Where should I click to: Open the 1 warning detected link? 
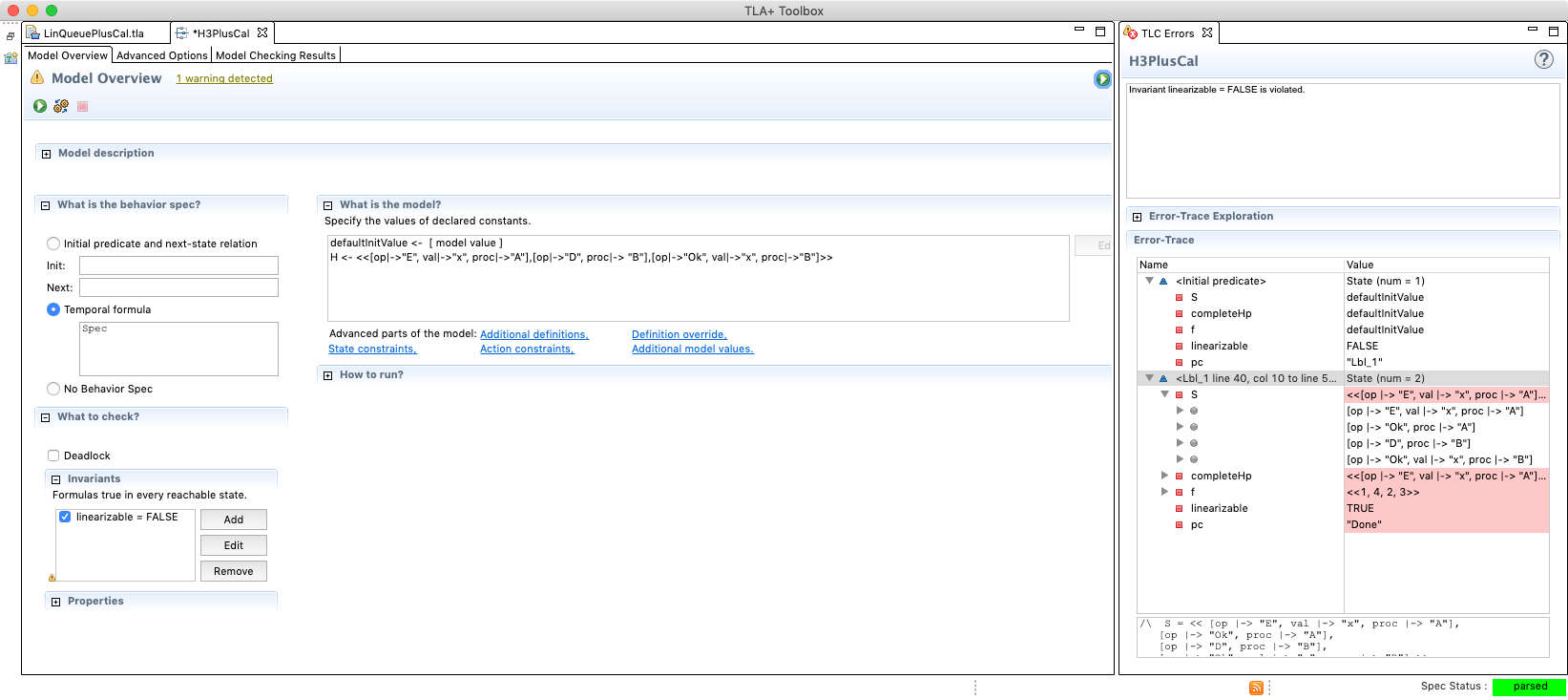click(x=224, y=78)
